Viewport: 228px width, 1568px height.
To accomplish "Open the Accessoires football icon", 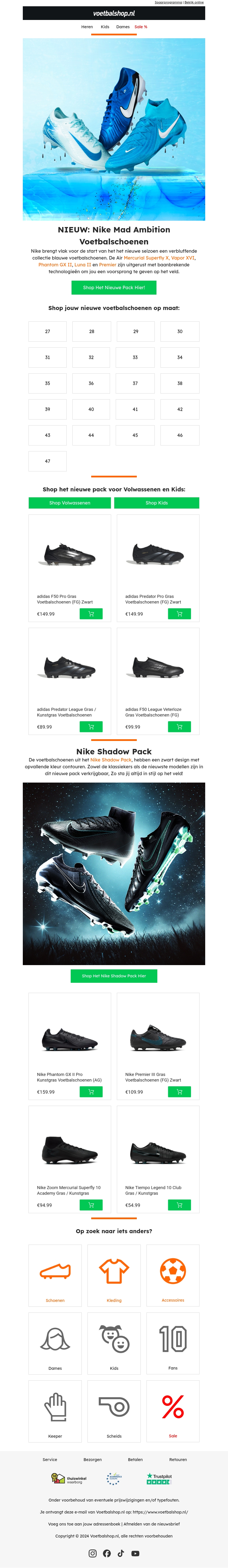I will click(x=173, y=1271).
